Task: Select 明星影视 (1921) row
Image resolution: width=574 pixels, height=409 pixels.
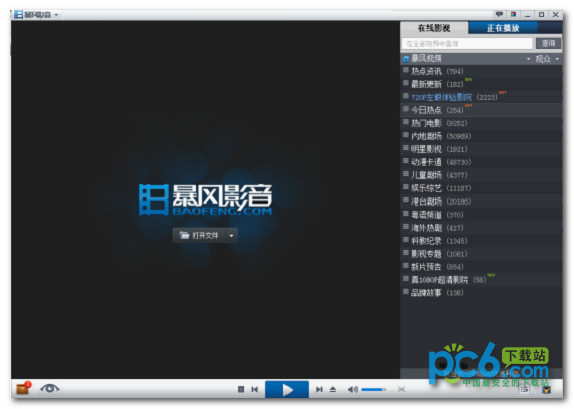Action: [481, 149]
